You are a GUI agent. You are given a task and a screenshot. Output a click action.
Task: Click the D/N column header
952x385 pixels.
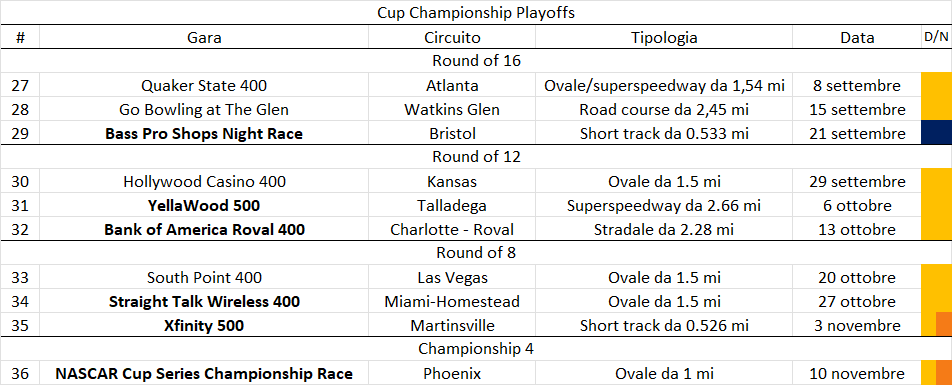[x=936, y=37]
